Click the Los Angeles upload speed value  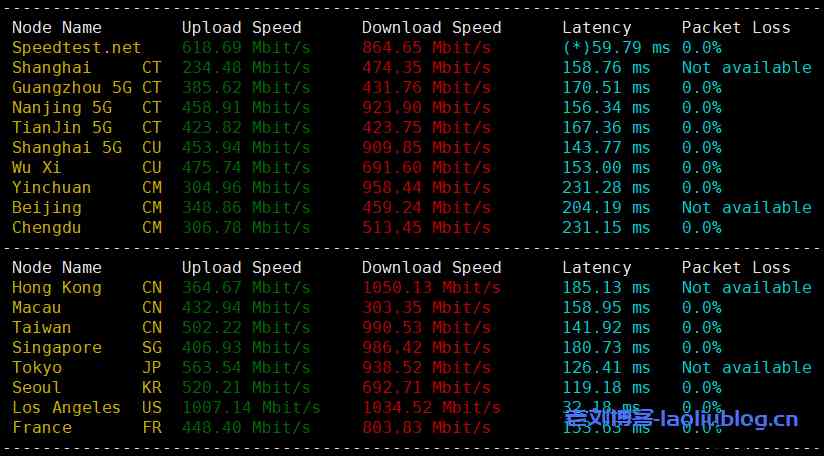251,408
